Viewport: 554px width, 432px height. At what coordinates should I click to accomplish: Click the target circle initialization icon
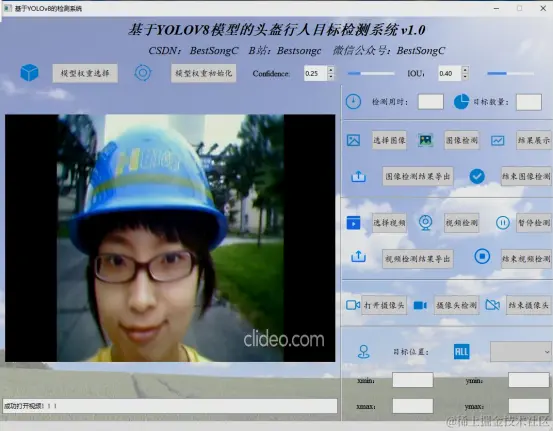[x=143, y=73]
